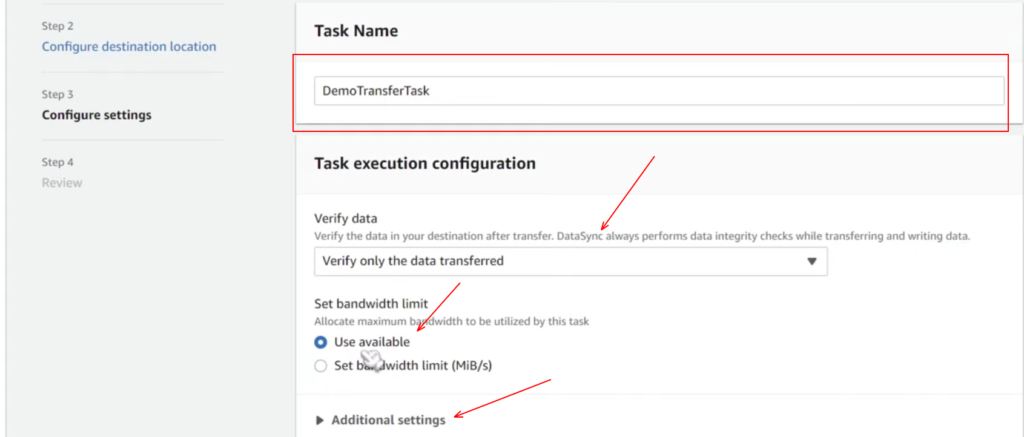1024x437 pixels.
Task: Click the Set bandwidth limit heading label
Action: pos(371,304)
